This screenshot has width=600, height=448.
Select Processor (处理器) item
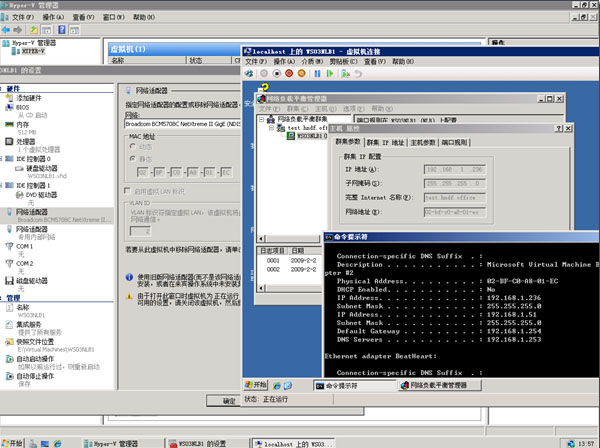[x=26, y=142]
